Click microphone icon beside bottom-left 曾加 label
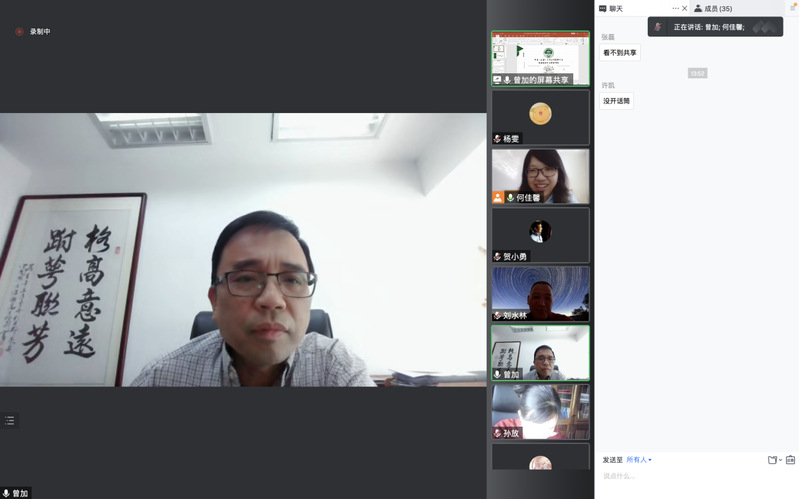Screen dimensions: 799x499 coord(6,493)
